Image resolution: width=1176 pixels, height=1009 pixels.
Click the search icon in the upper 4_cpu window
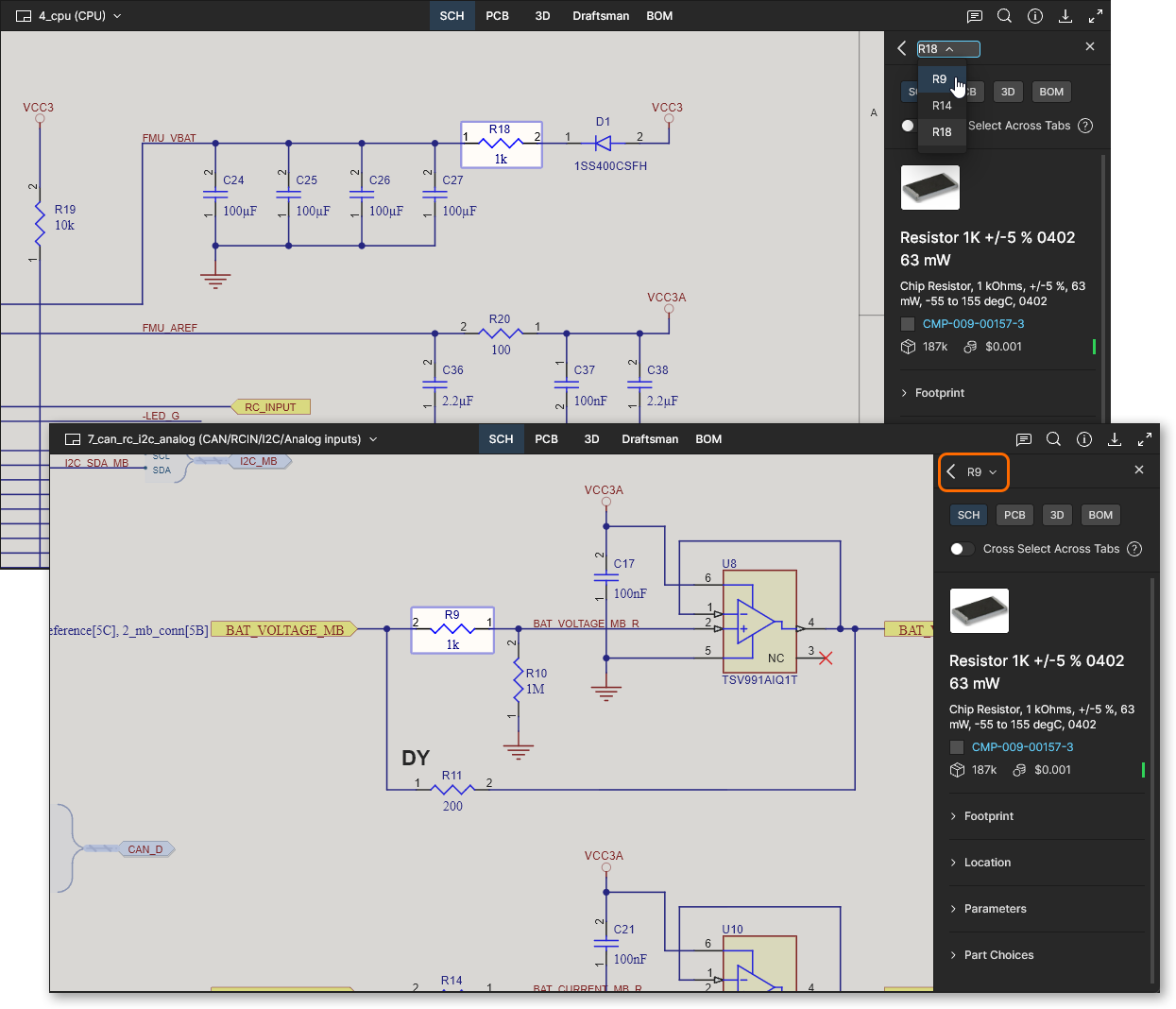pos(1005,16)
